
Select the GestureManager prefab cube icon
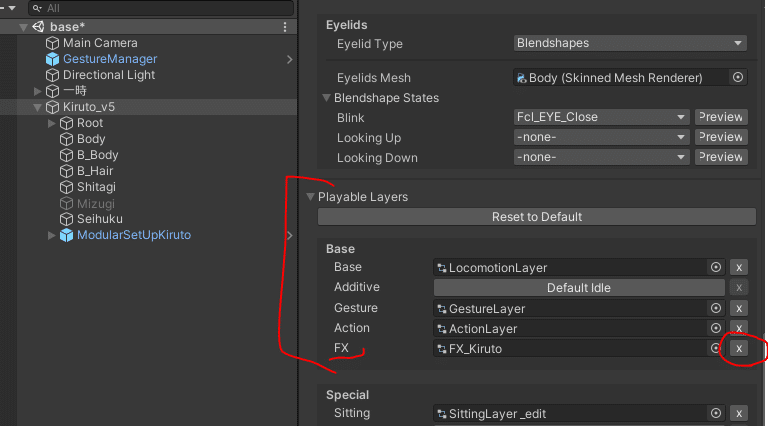click(52, 59)
